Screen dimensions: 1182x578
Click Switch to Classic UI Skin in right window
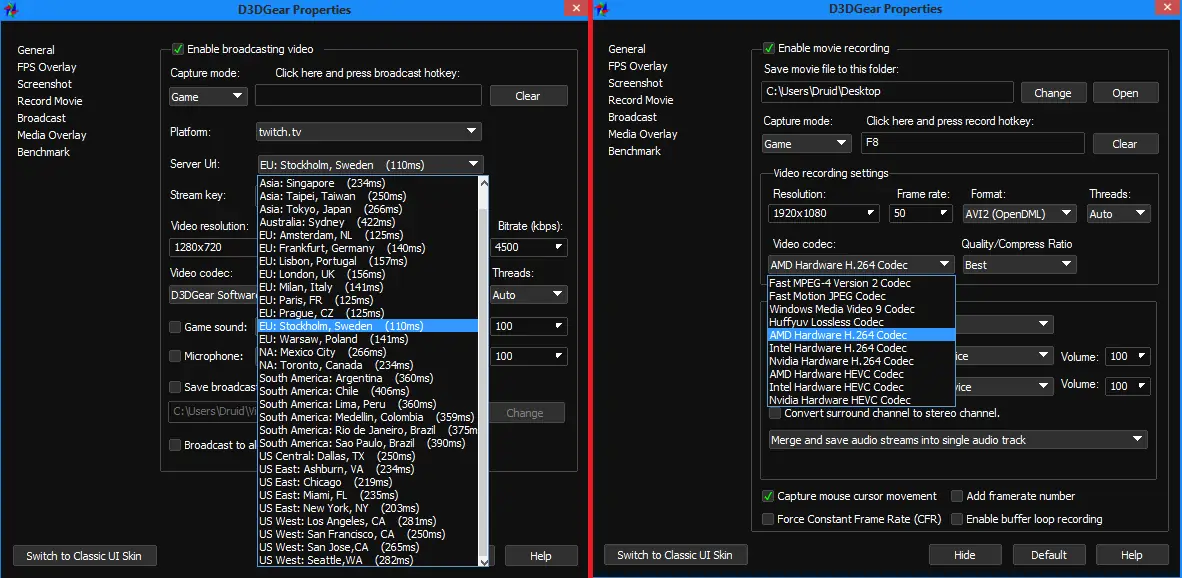pyautogui.click(x=675, y=555)
